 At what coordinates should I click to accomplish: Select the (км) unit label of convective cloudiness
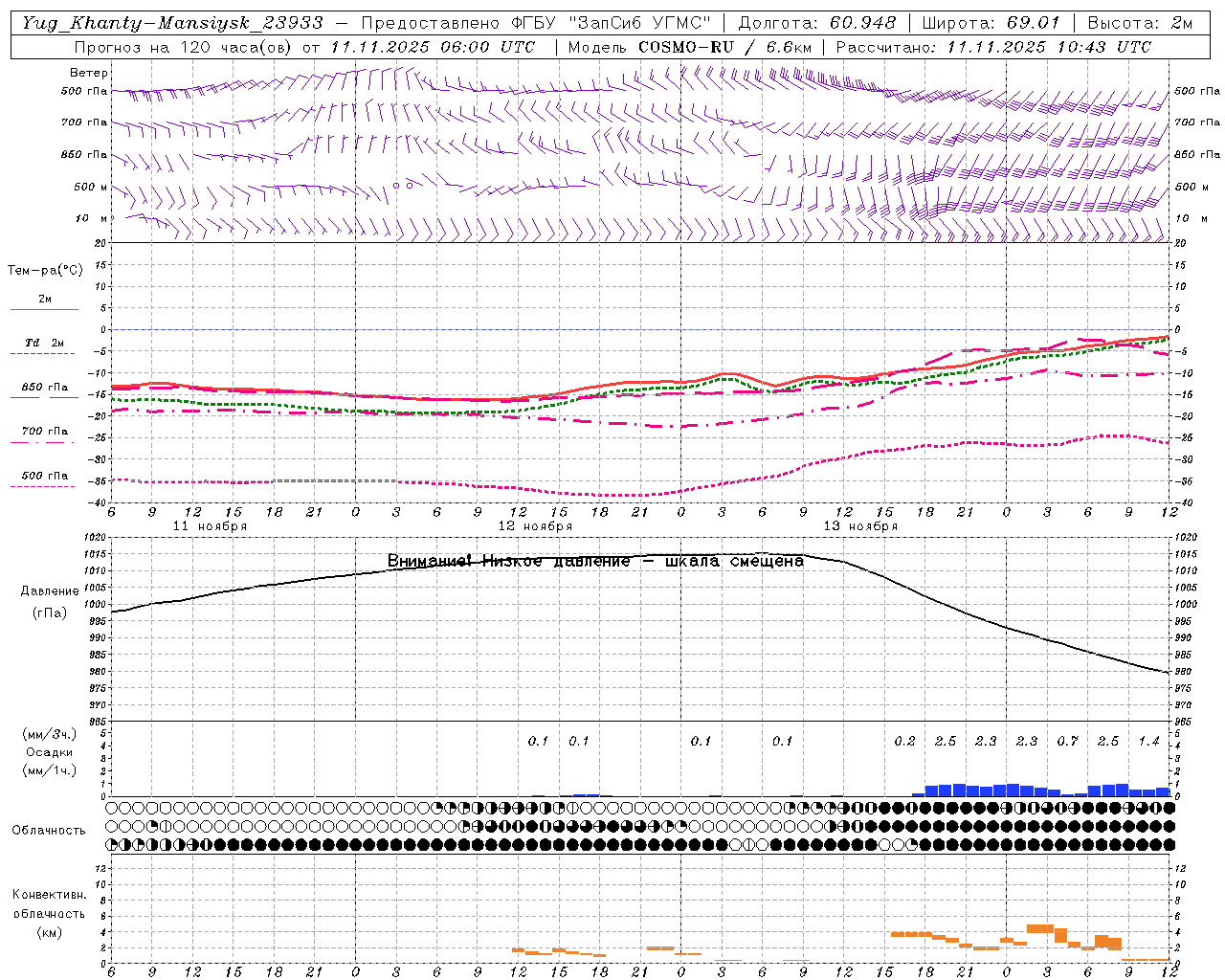tap(49, 932)
